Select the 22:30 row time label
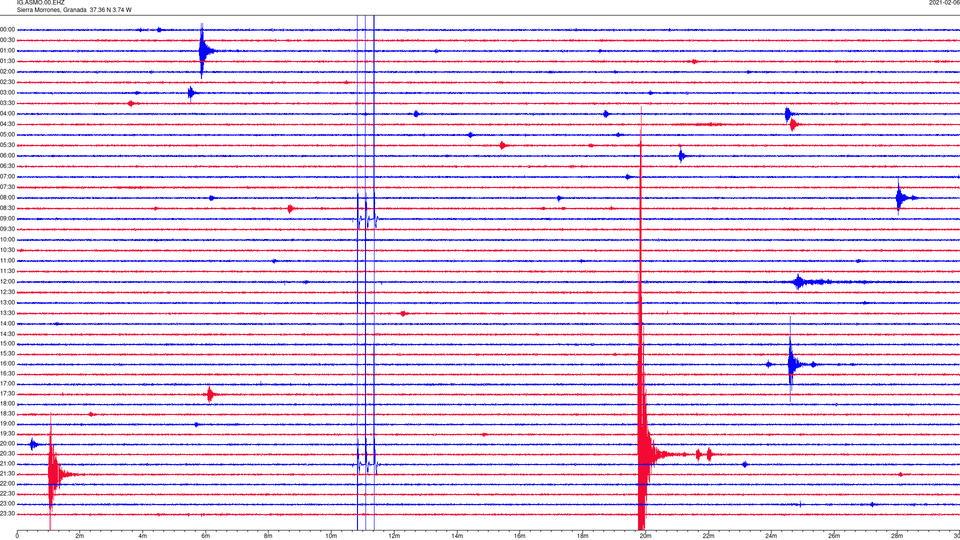This screenshot has height=540, width=960. point(8,493)
